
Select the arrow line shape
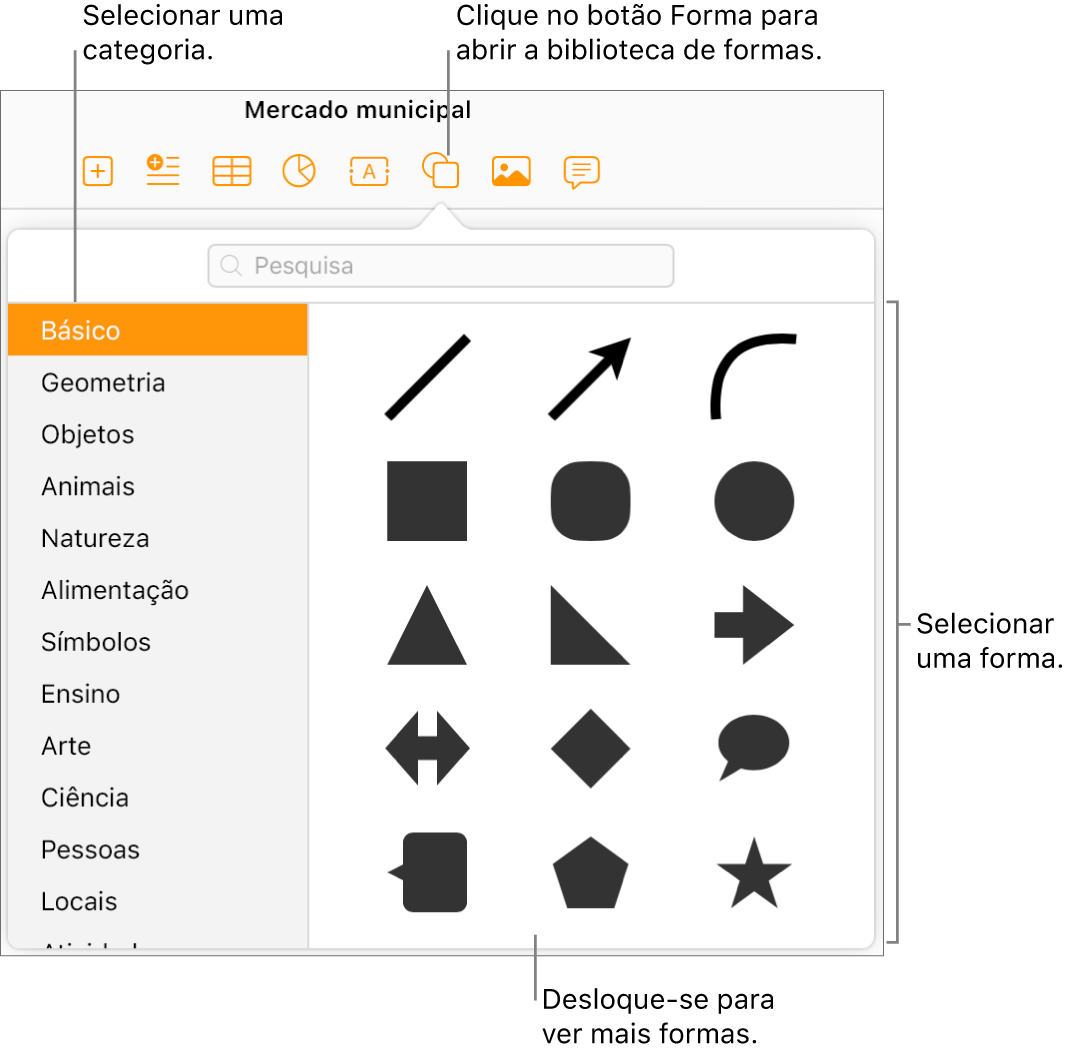pyautogui.click(x=590, y=378)
